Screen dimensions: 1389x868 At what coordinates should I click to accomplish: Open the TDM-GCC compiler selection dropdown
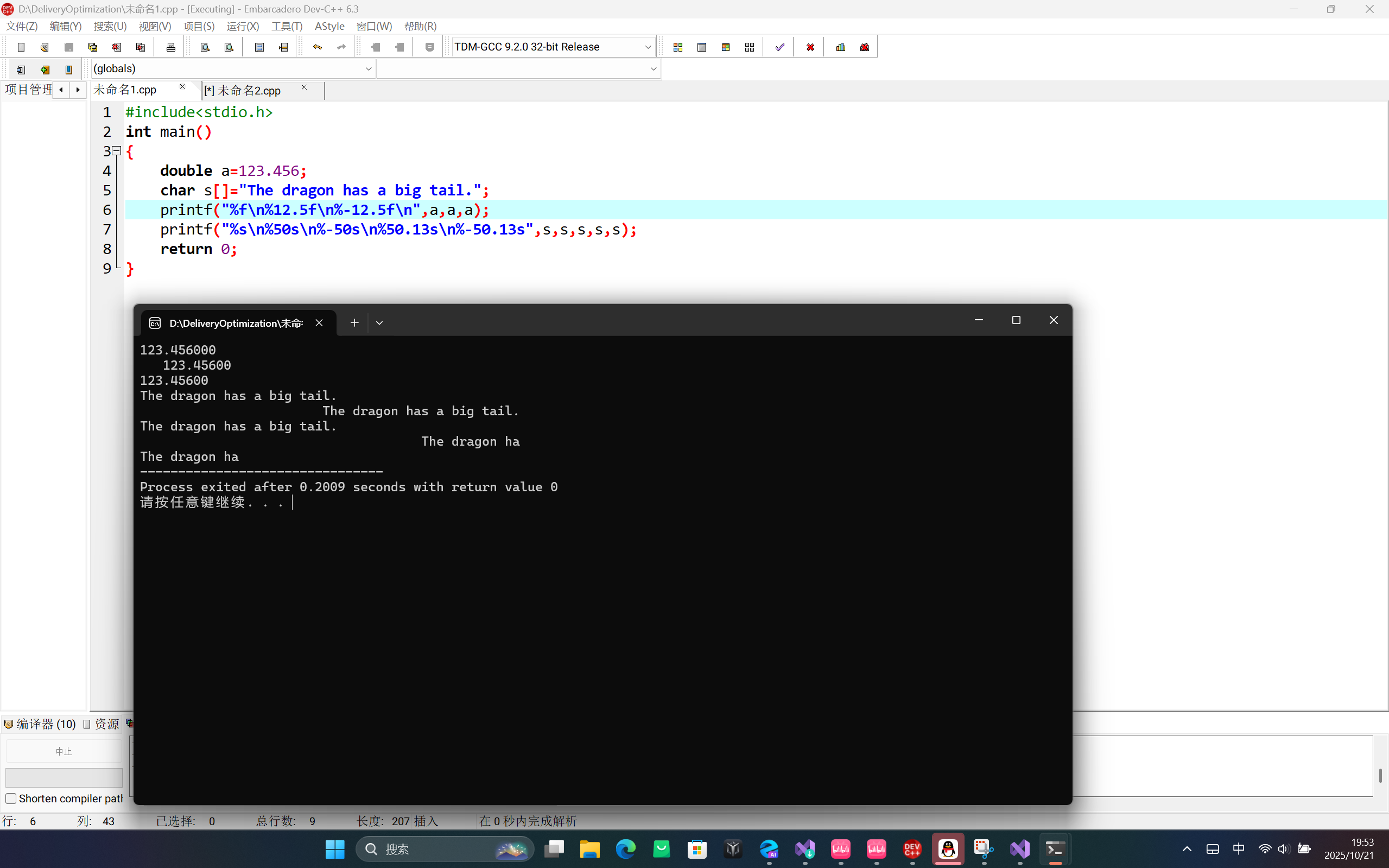tap(648, 47)
